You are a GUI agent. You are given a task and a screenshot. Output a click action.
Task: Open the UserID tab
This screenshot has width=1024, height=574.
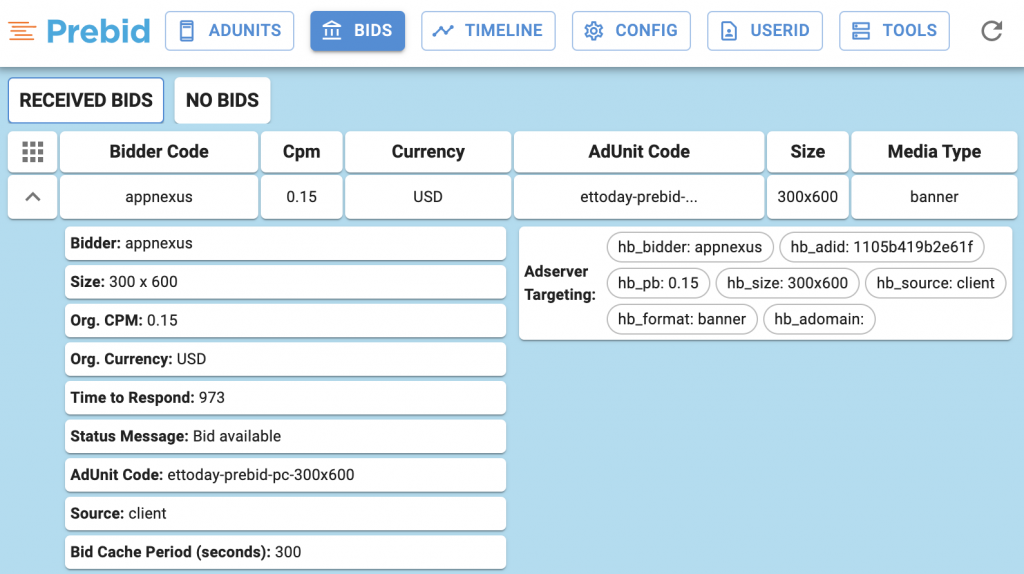(x=765, y=31)
